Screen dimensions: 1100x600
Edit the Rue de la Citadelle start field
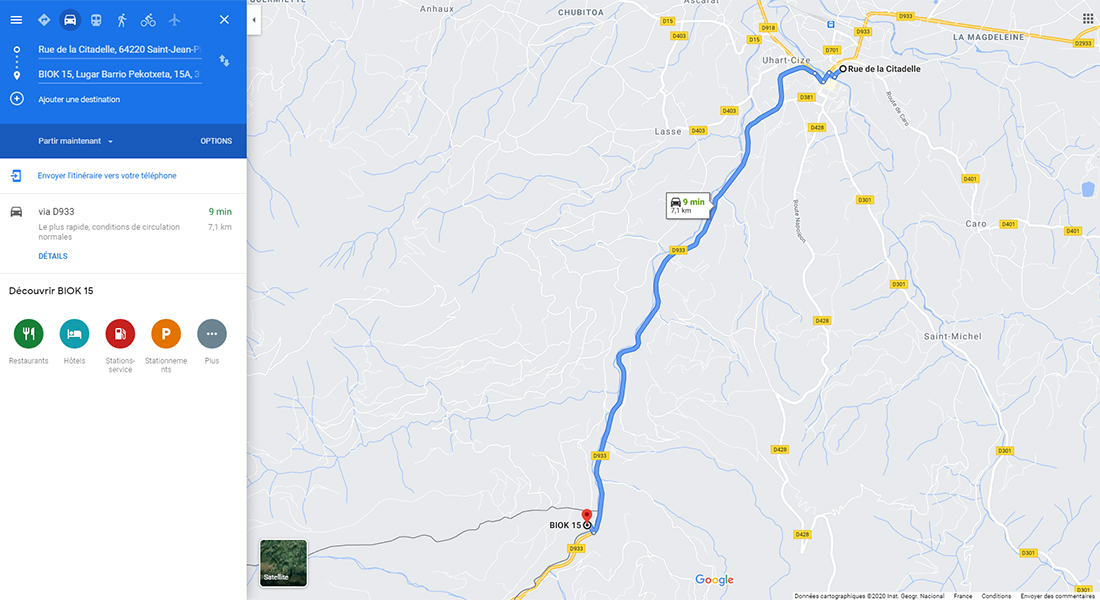119,49
